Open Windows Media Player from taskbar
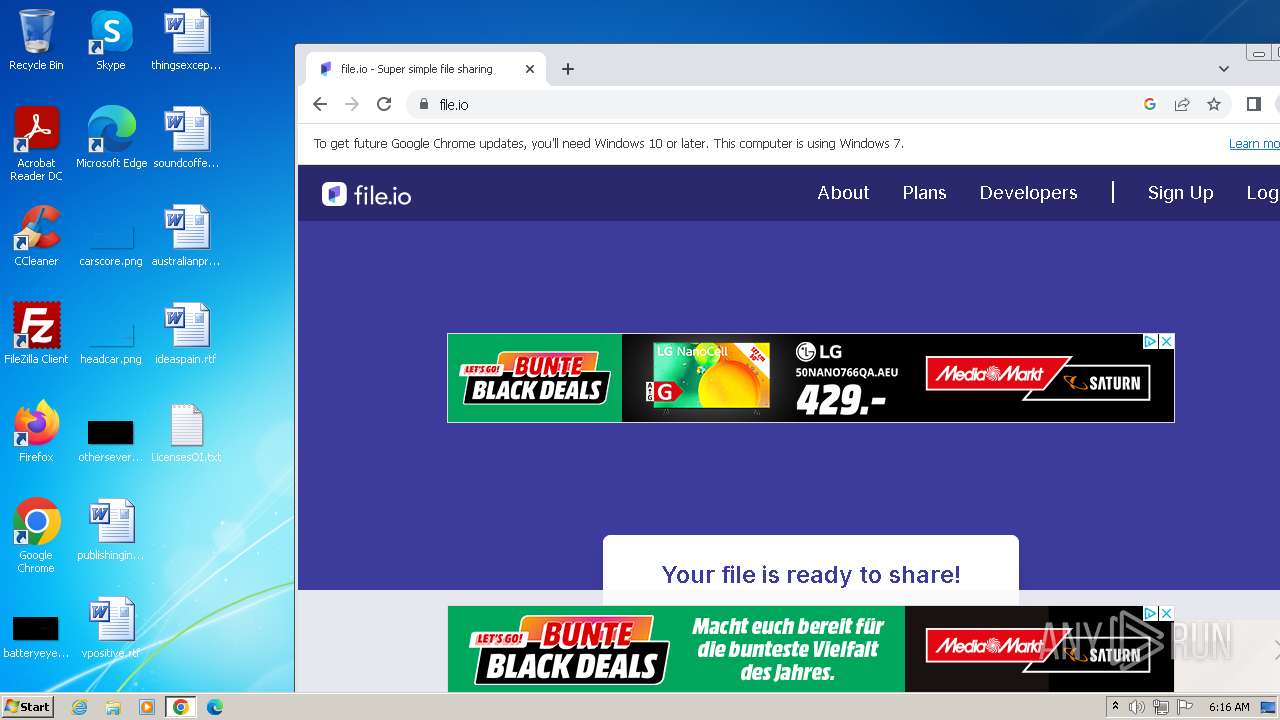The image size is (1280, 720). (147, 707)
